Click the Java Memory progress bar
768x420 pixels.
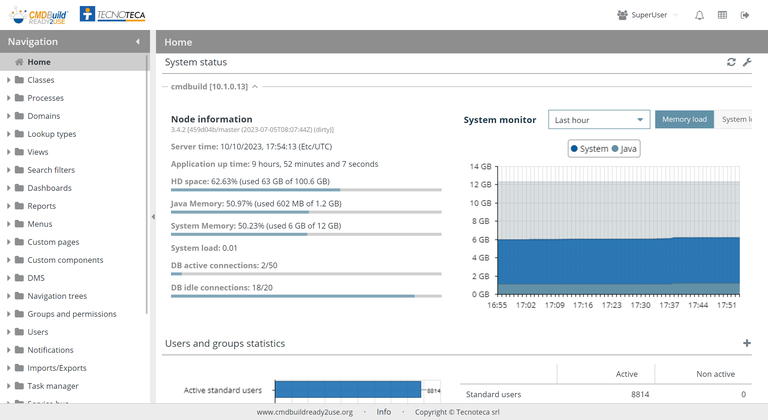coord(306,212)
